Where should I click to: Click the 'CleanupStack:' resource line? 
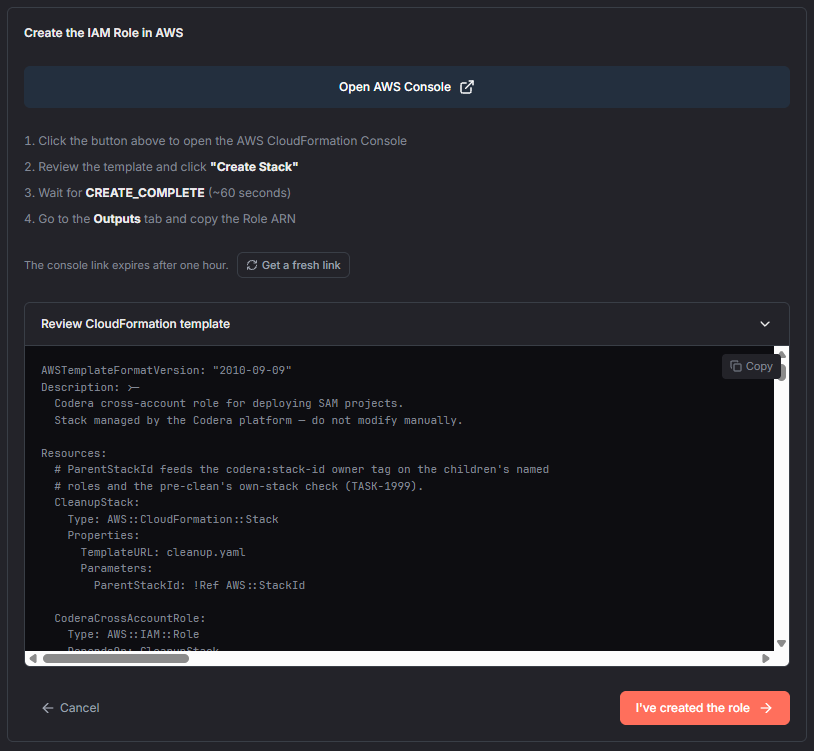(x=97, y=502)
